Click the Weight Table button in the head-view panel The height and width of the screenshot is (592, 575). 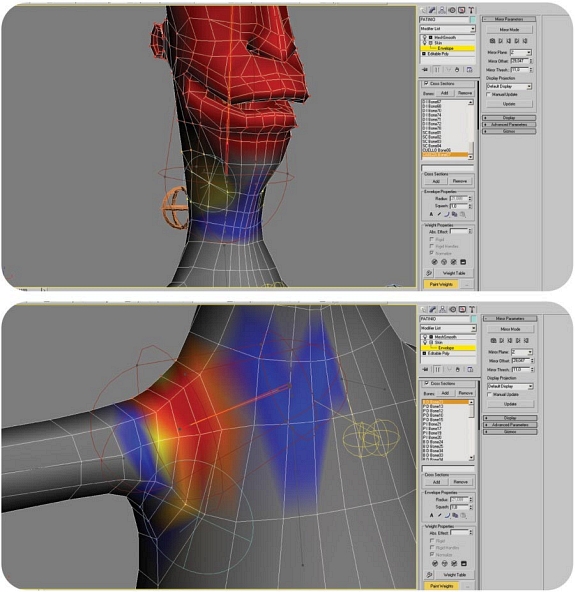coord(454,273)
